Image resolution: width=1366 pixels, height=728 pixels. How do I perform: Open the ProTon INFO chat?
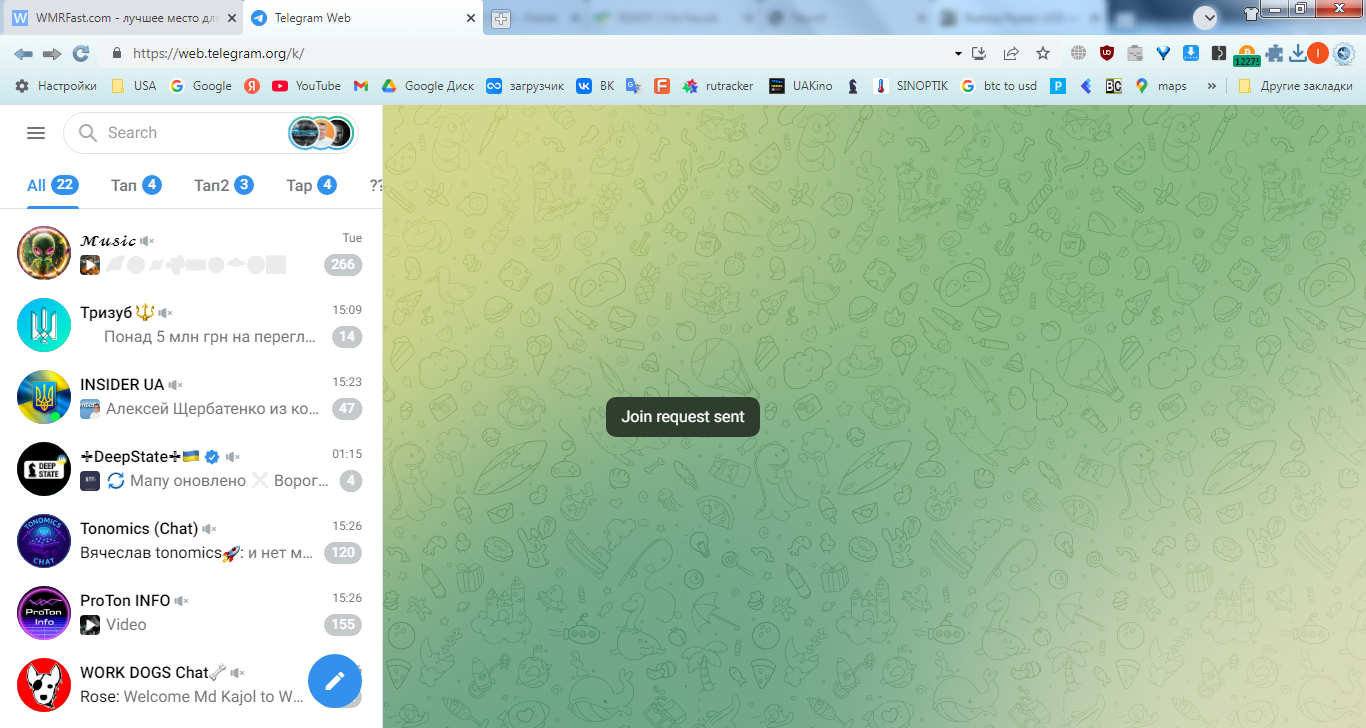(191, 613)
